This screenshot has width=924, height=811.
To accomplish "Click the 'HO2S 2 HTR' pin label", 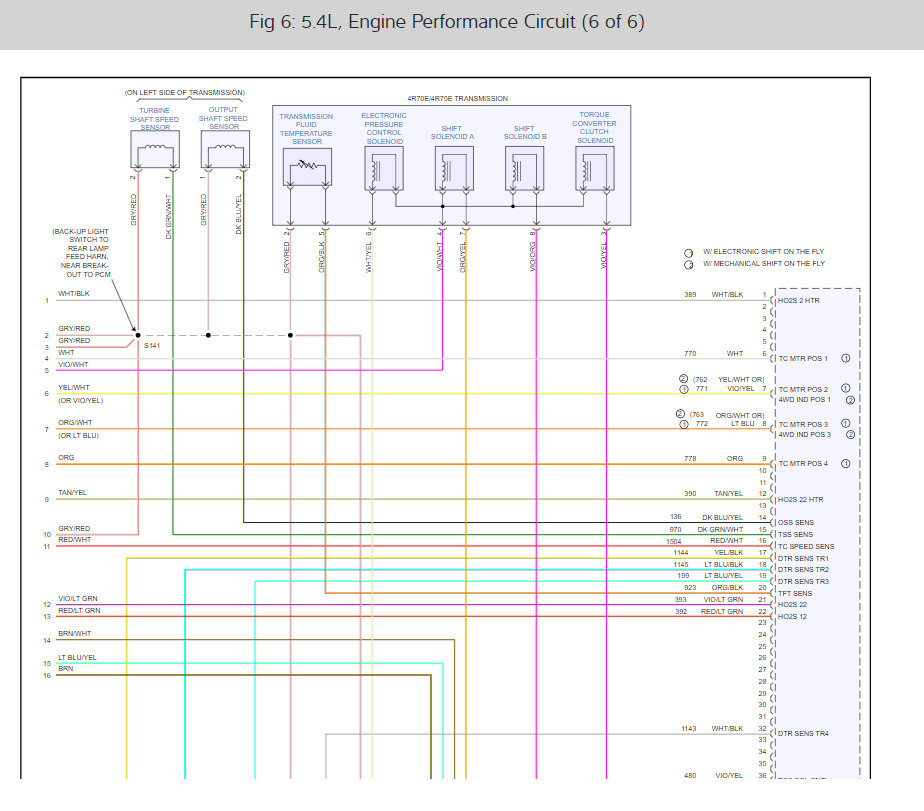I will tap(798, 301).
